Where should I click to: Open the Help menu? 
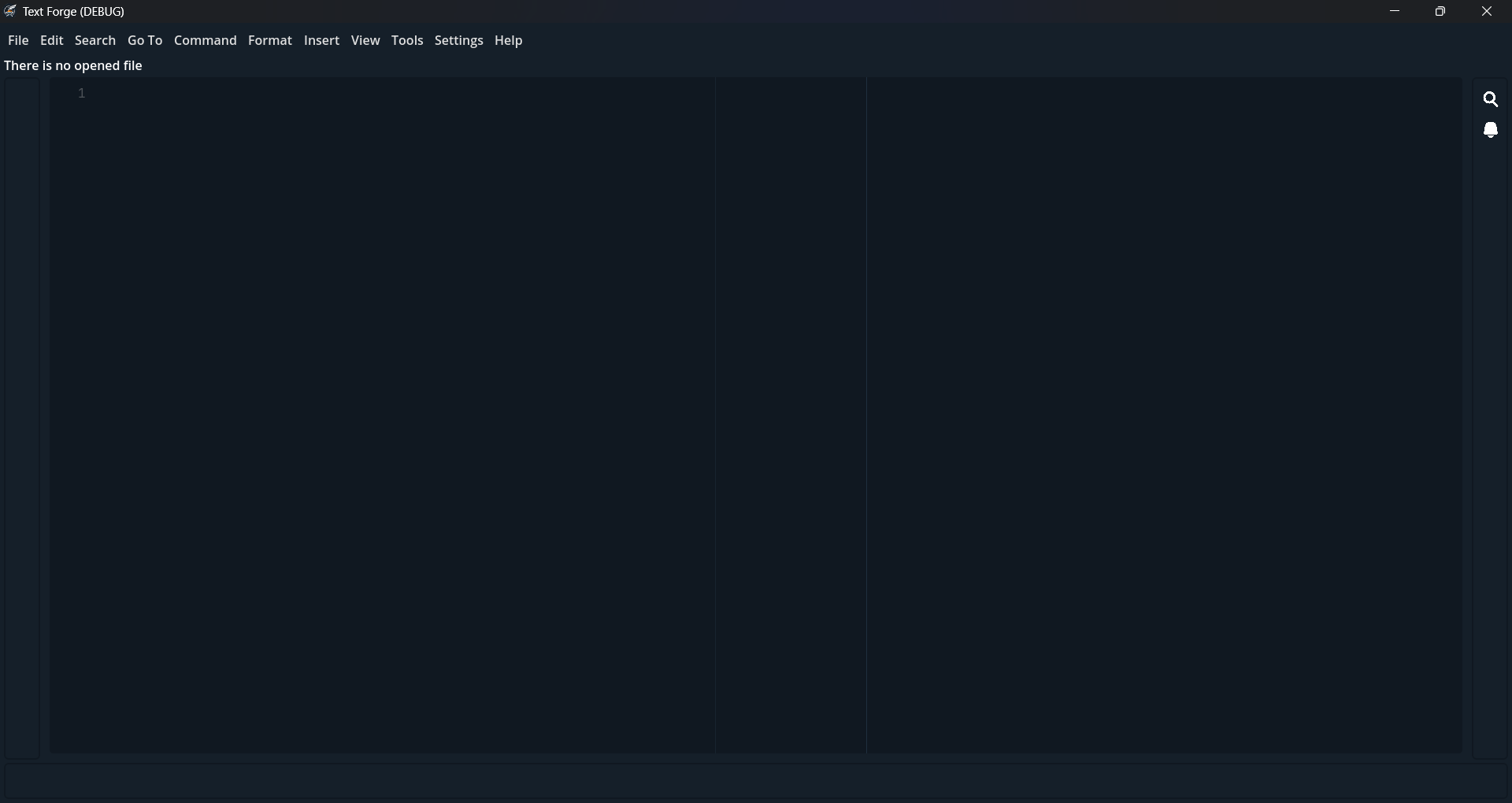(x=509, y=41)
